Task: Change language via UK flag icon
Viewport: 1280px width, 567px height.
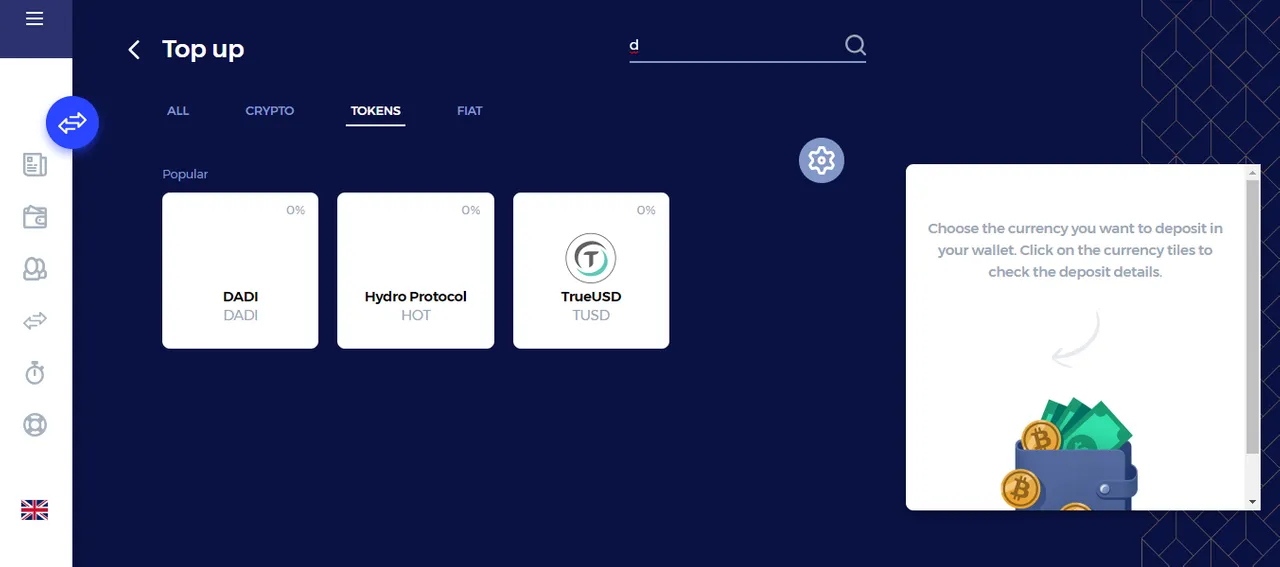Action: click(35, 510)
